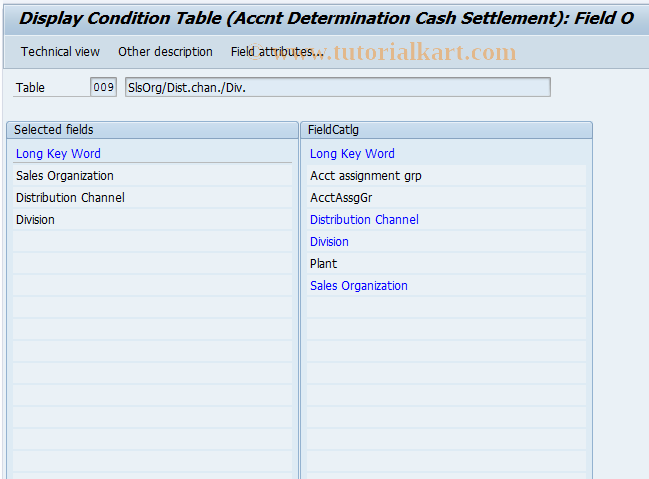The height and width of the screenshot is (479, 649).
Task: Open Field attributes dialog
Action: 277,52
